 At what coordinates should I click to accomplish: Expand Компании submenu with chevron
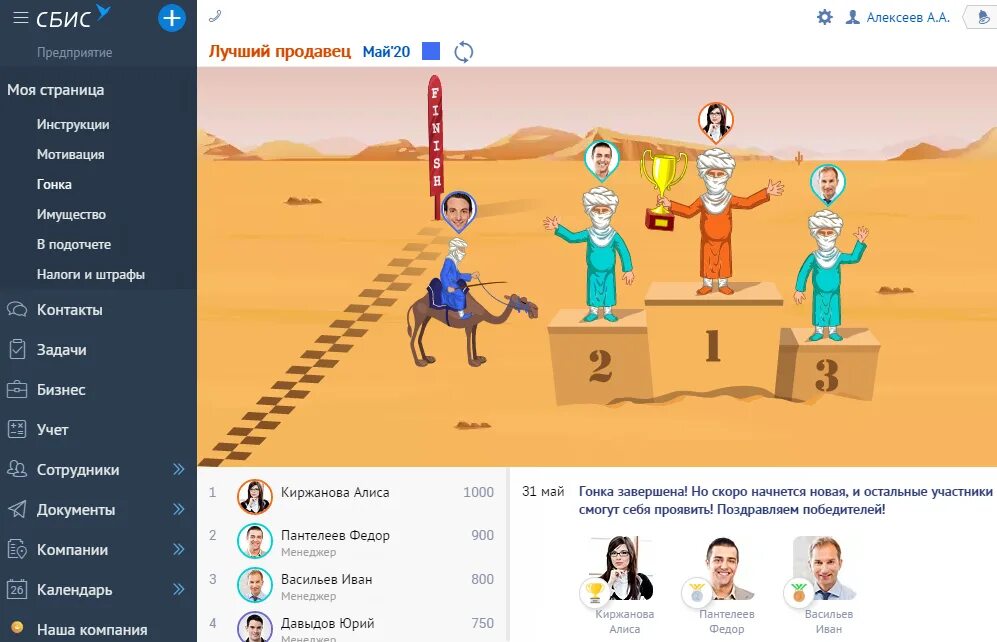click(179, 550)
